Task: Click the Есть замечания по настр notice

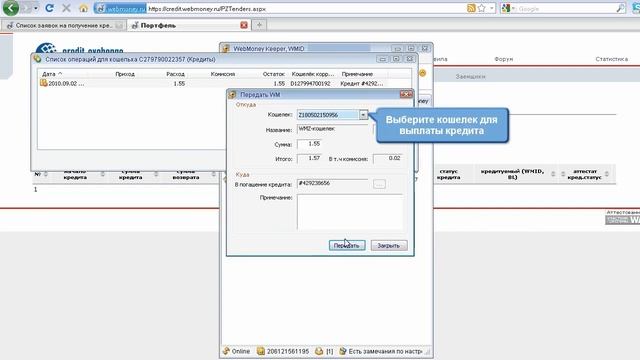Action: (x=381, y=351)
